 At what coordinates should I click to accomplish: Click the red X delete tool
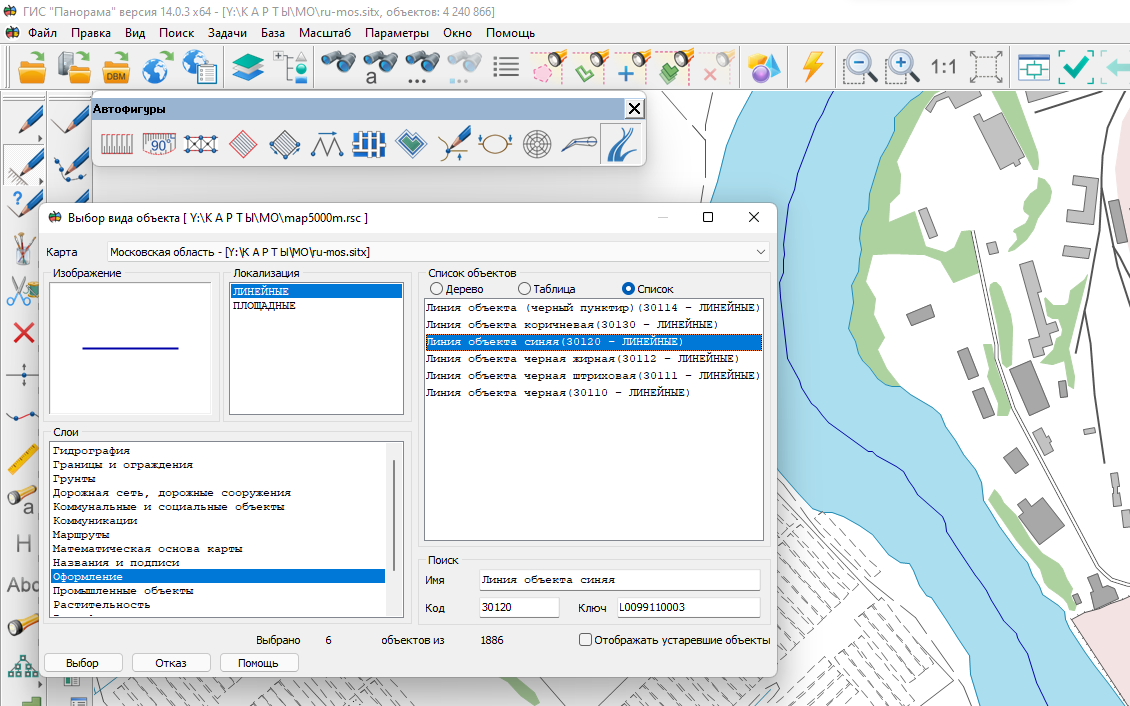tap(23, 333)
